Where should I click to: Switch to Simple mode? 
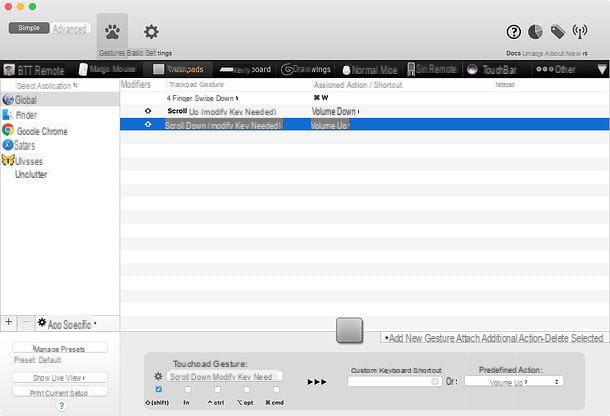29,28
